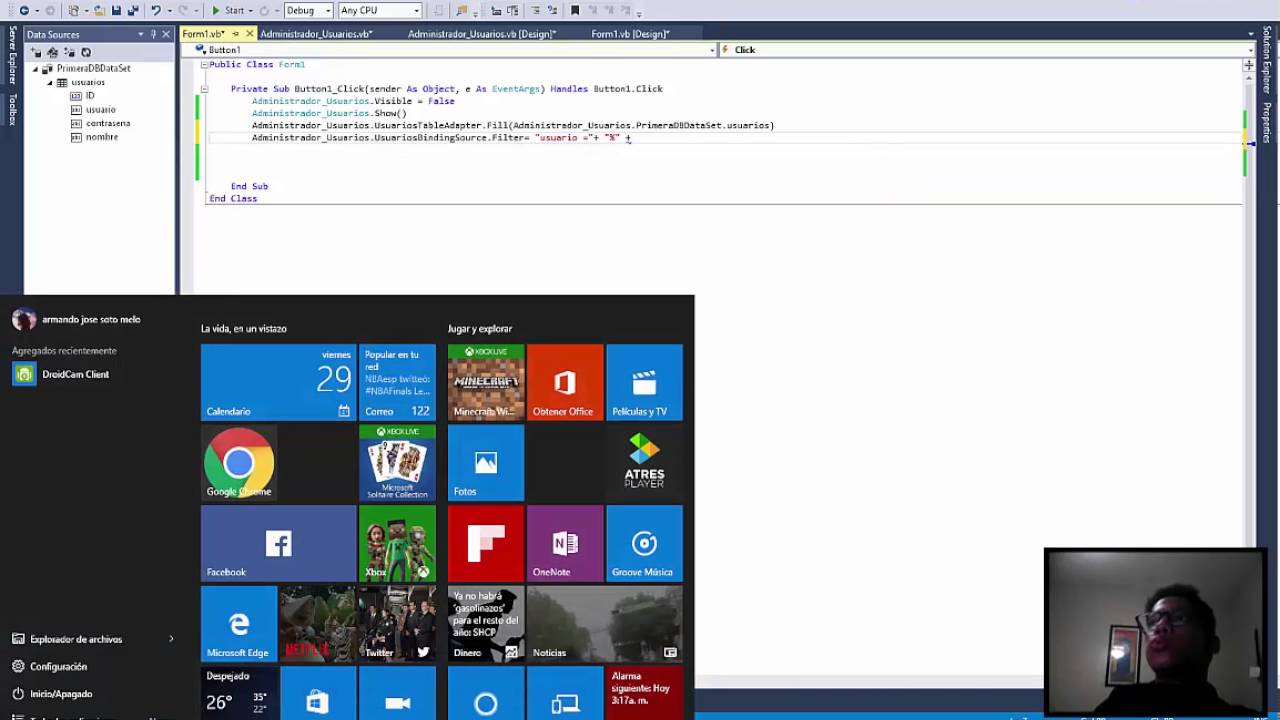
Task: Open the Debug configuration dropdown
Action: 308,10
